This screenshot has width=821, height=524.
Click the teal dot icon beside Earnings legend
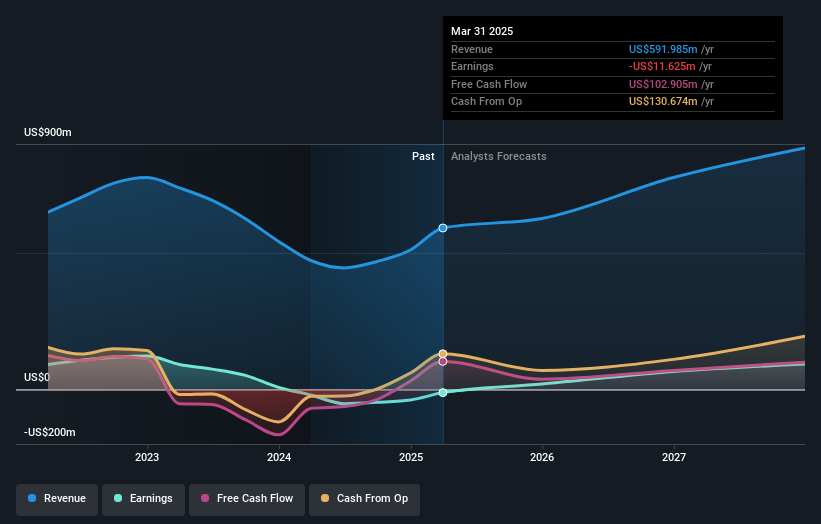(x=118, y=498)
